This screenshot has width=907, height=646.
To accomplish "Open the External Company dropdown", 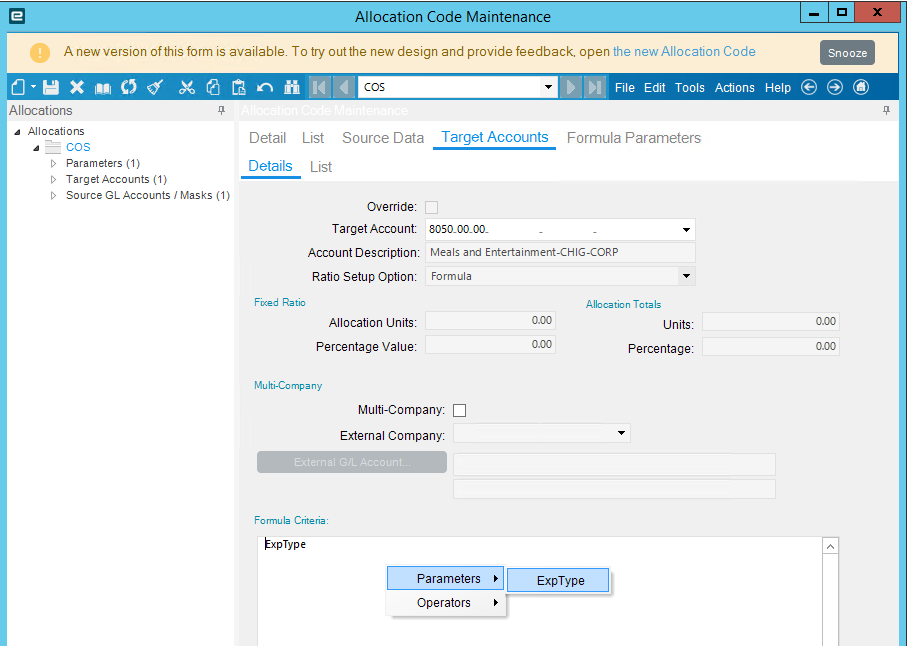I will tap(621, 433).
